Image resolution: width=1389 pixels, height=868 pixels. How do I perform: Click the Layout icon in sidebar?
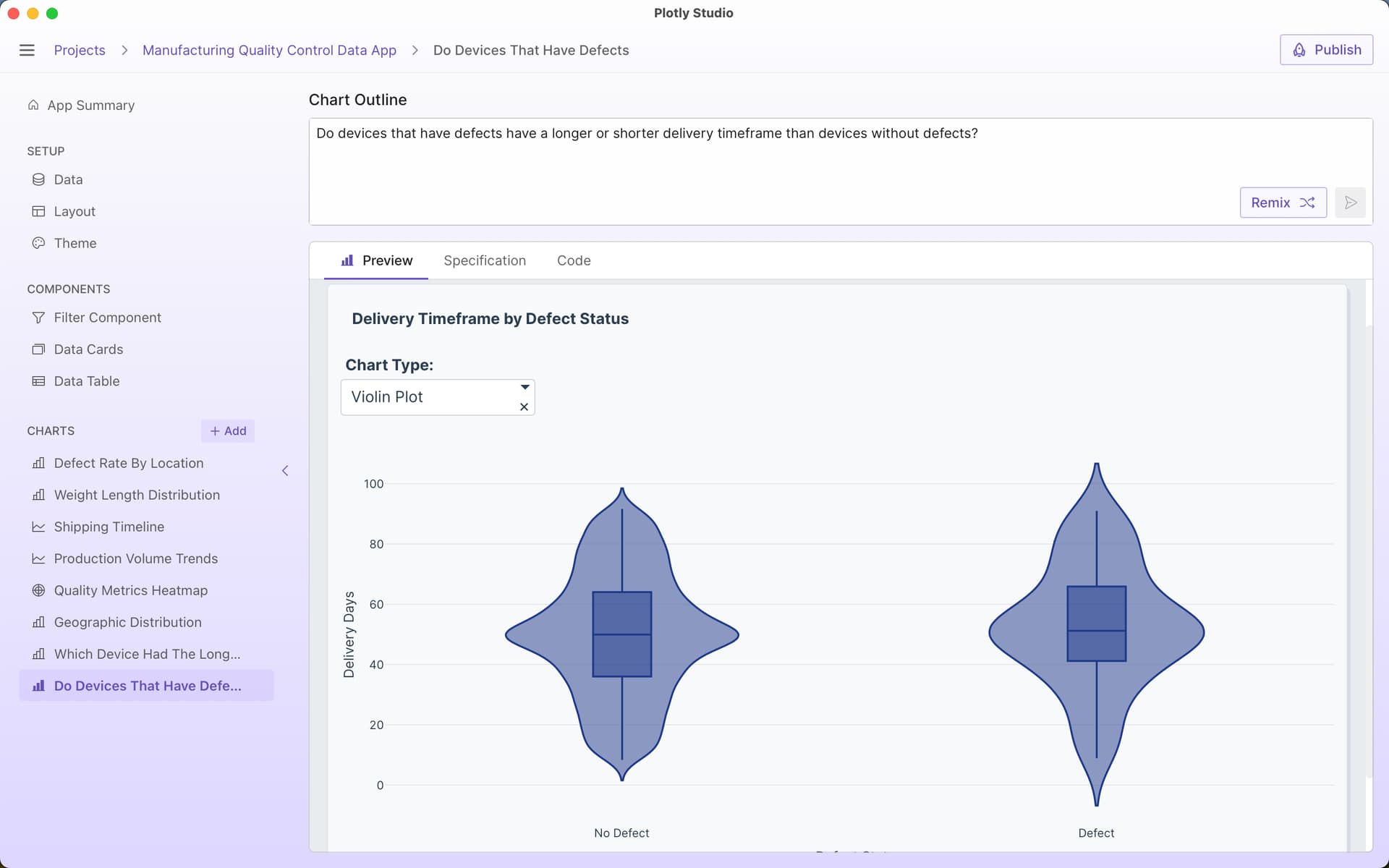pos(38,211)
